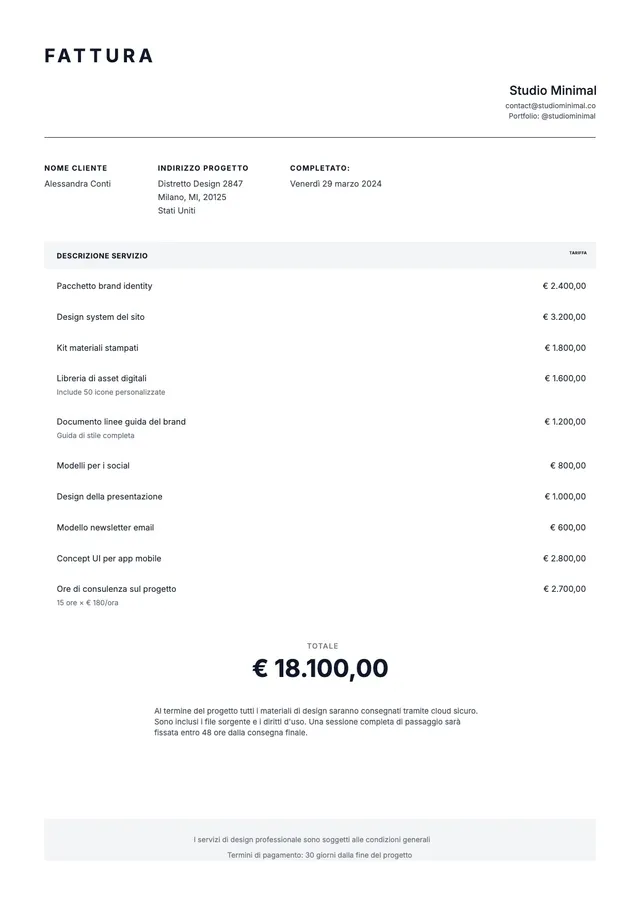Select the Documento linee guida del brand row
Viewport: 640px width, 905px height.
tap(320, 428)
